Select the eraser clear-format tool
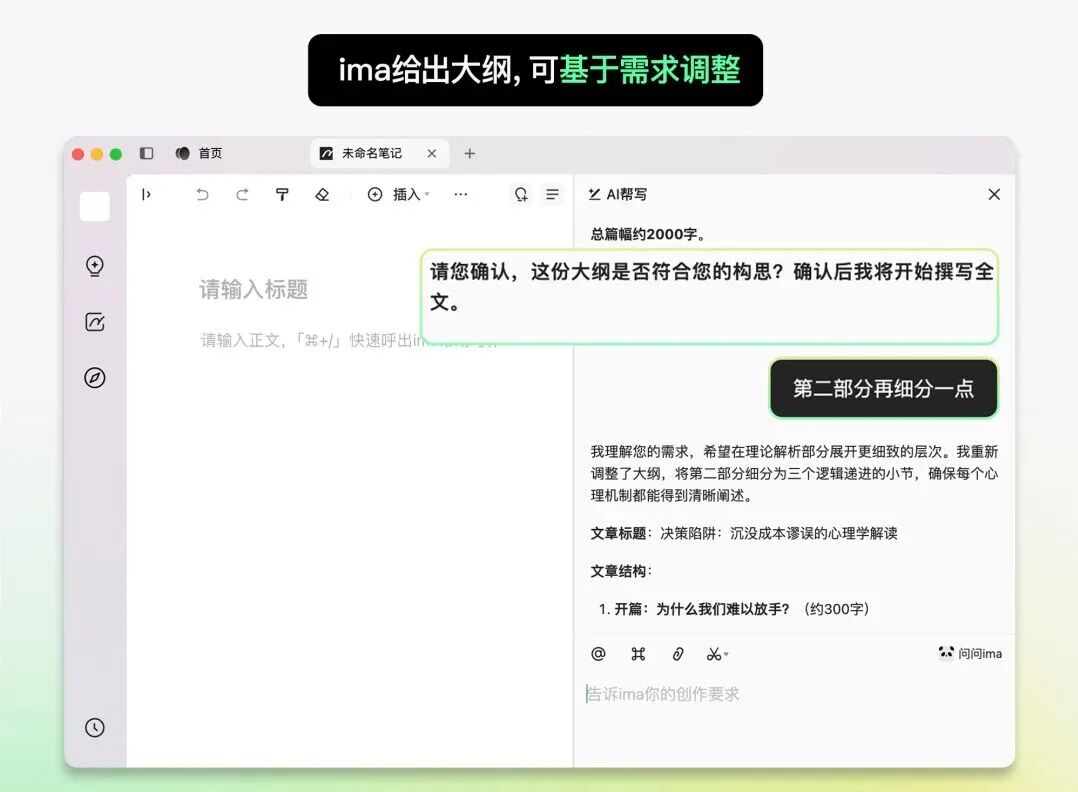Viewport: 1078px width, 792px height. click(x=322, y=195)
